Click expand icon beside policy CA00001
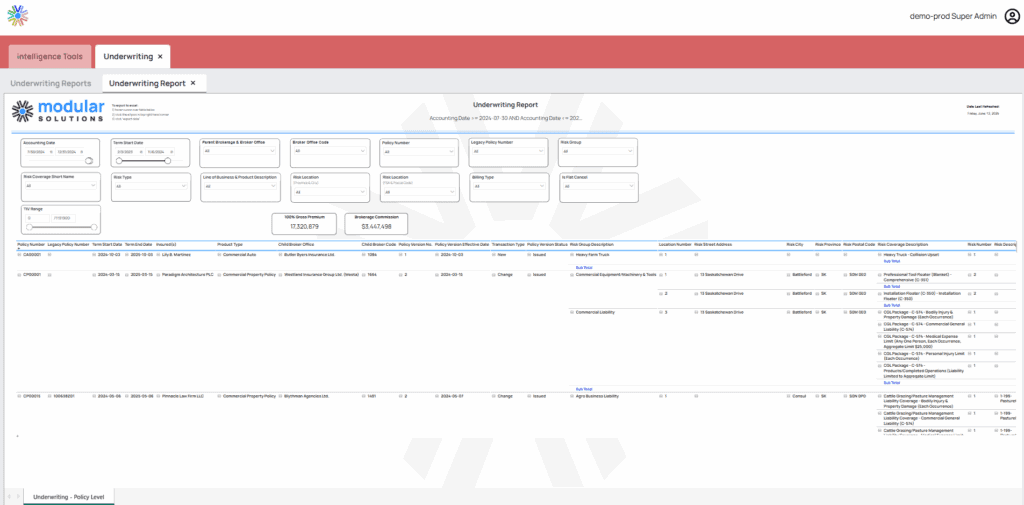 tap(20, 255)
